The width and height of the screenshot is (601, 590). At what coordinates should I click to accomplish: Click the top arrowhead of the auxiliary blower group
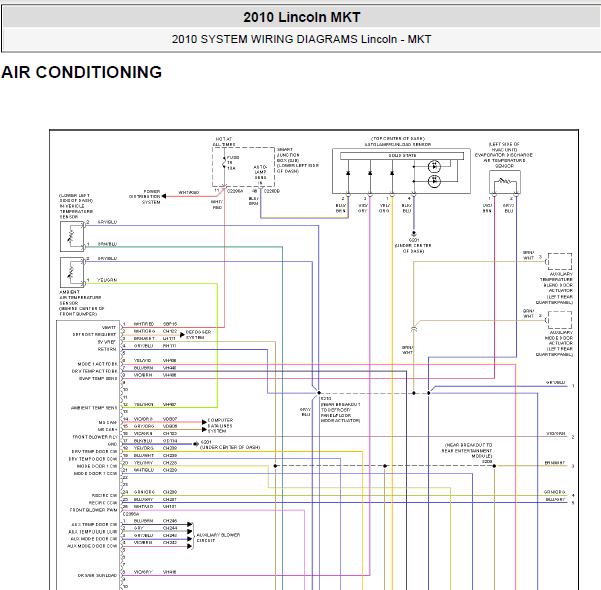[190, 524]
